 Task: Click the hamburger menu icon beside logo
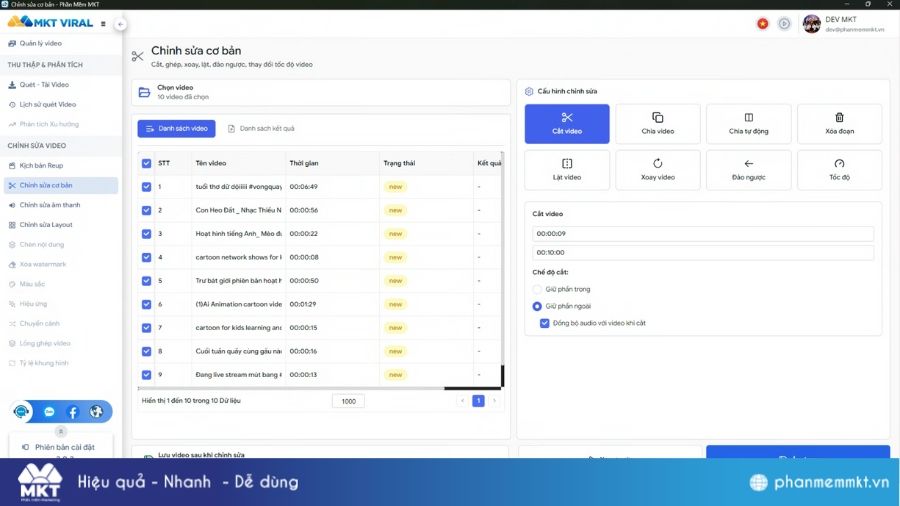pyautogui.click(x=103, y=24)
